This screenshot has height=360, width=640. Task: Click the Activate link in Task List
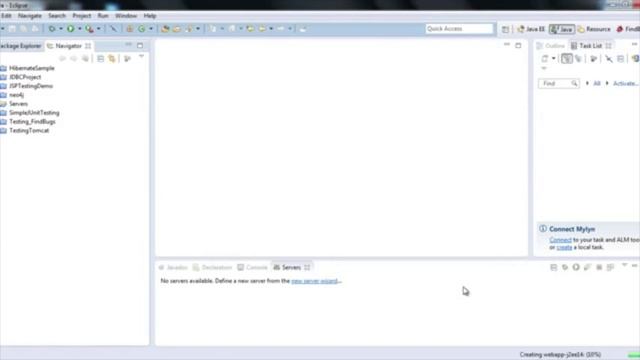coord(625,83)
